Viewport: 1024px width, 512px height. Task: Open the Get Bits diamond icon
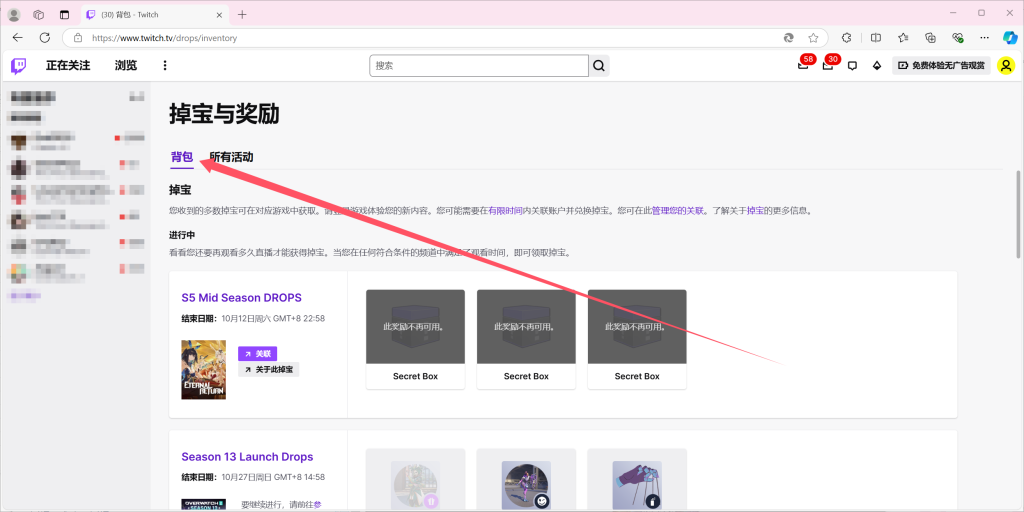coord(877,65)
